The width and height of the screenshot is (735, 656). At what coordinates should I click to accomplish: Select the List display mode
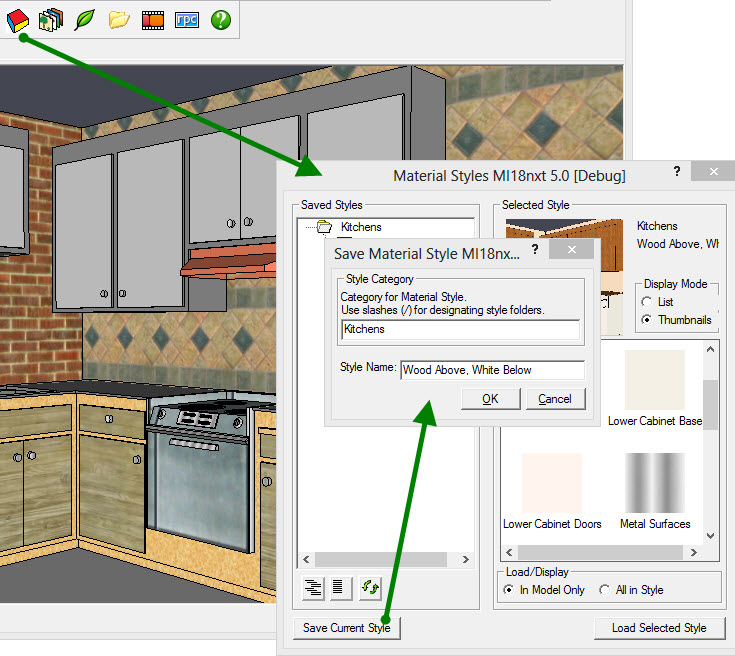648,302
